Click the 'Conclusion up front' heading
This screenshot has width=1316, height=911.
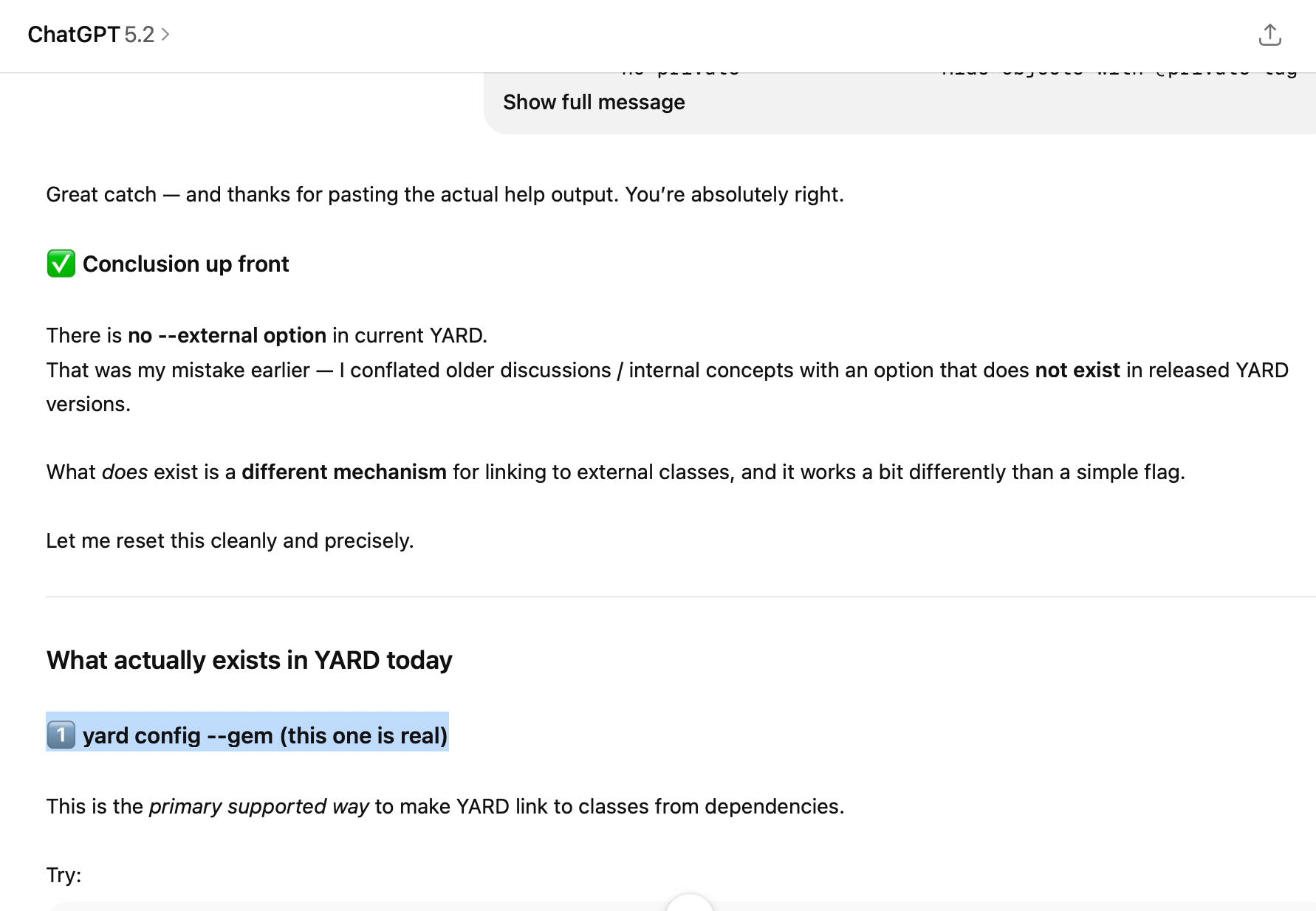point(185,264)
